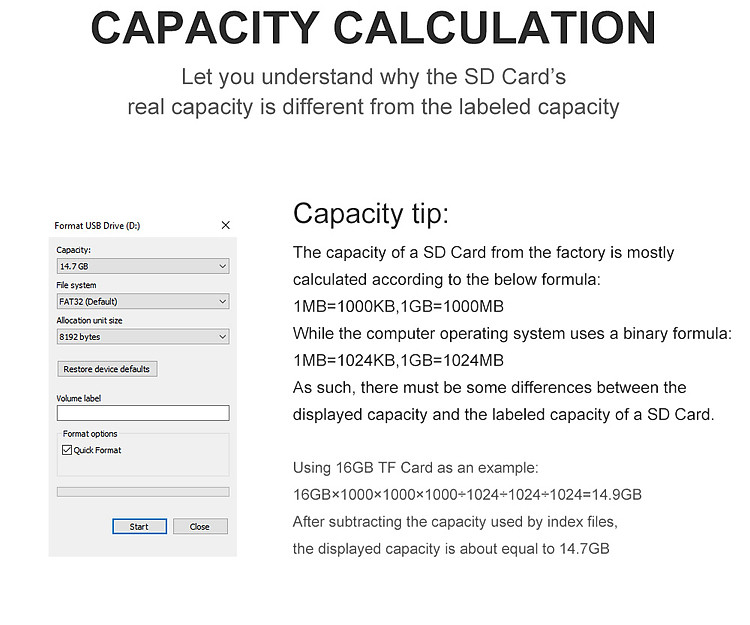Click the CAPACITY CALCULATION heading
Viewport: 750px width, 625px height.
click(x=374, y=28)
